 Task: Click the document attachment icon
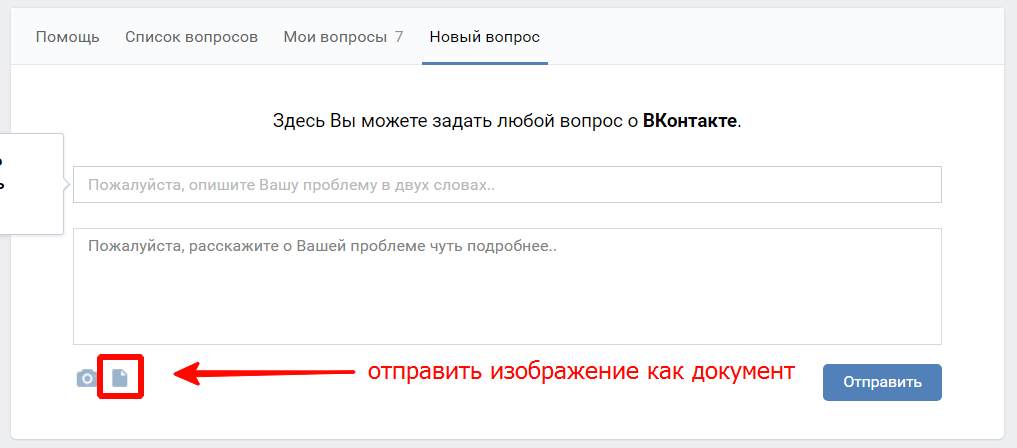point(120,378)
